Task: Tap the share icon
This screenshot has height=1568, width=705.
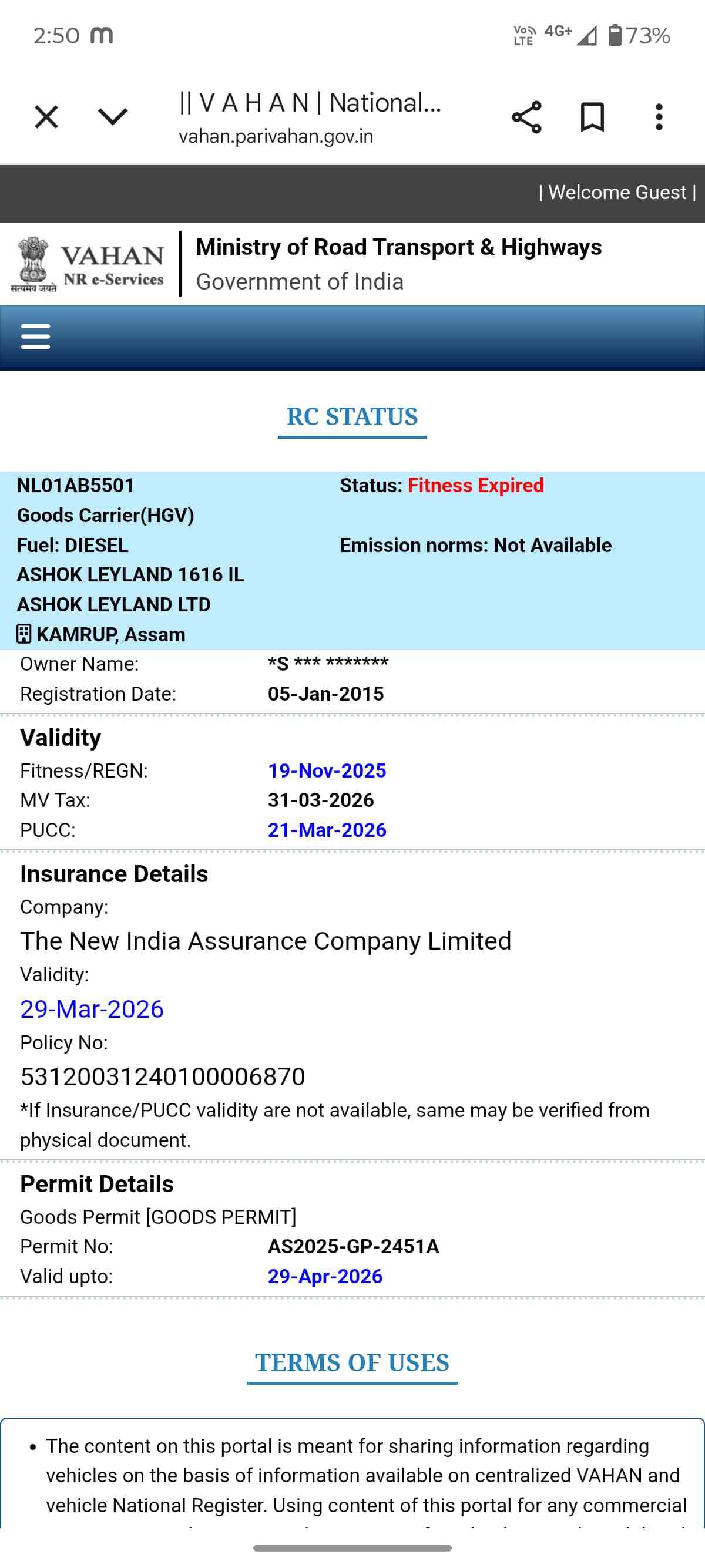Action: (x=526, y=117)
